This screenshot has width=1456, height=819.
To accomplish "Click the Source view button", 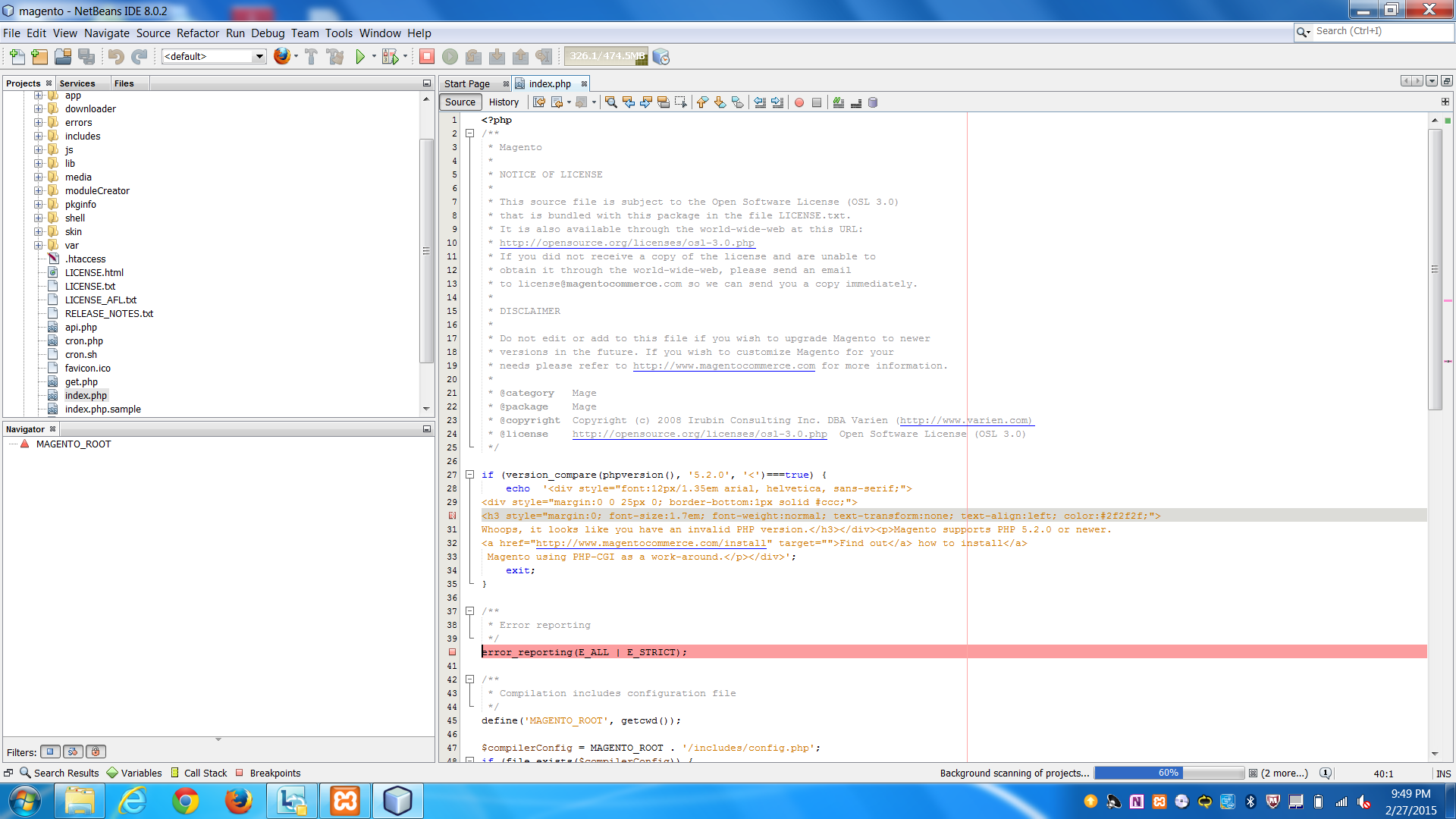I will coord(460,102).
